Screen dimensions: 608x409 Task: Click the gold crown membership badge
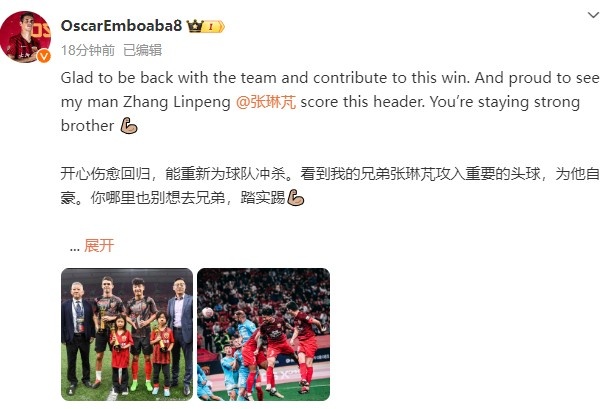[195, 26]
